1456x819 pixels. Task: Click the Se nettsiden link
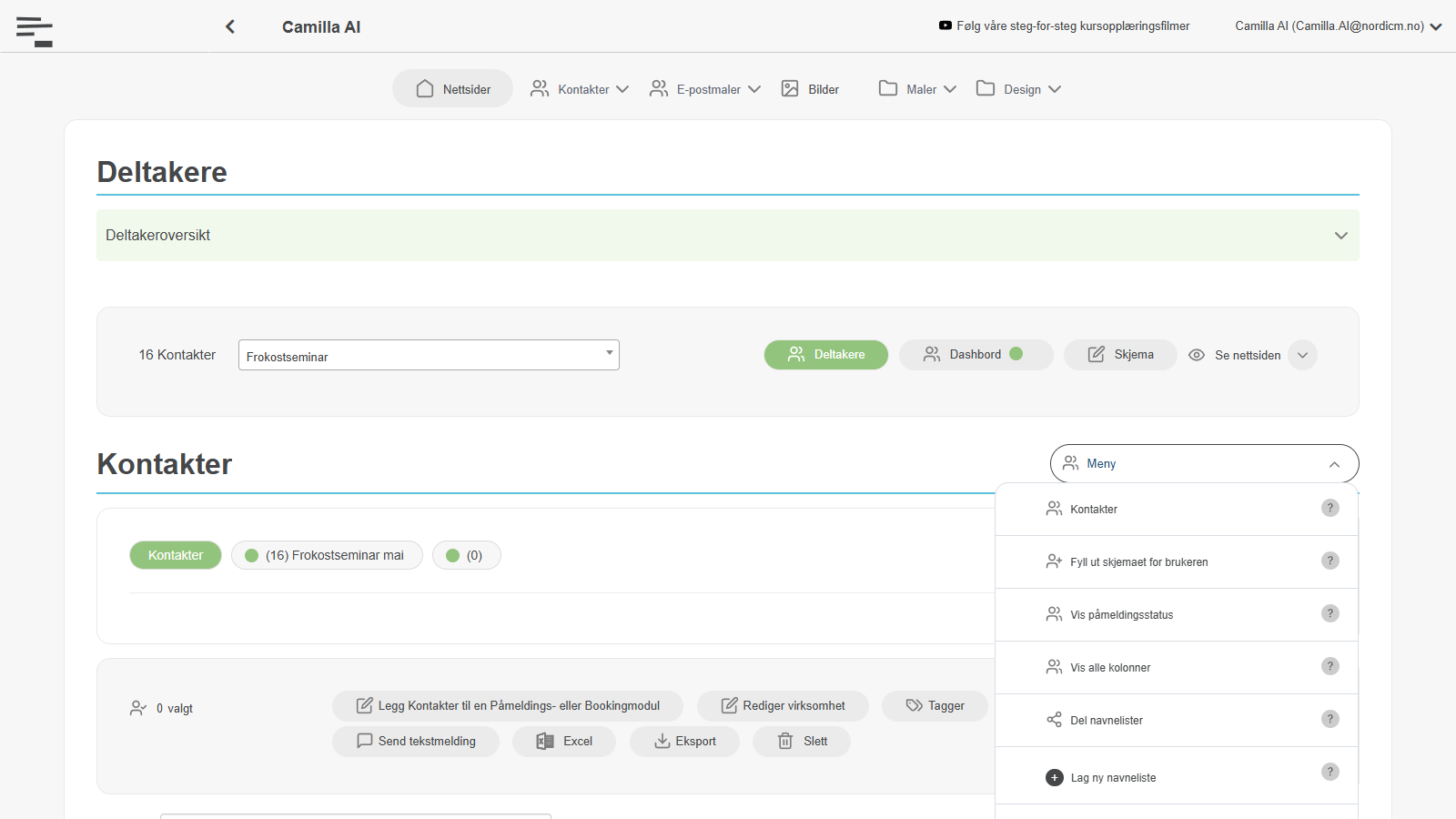(1248, 355)
